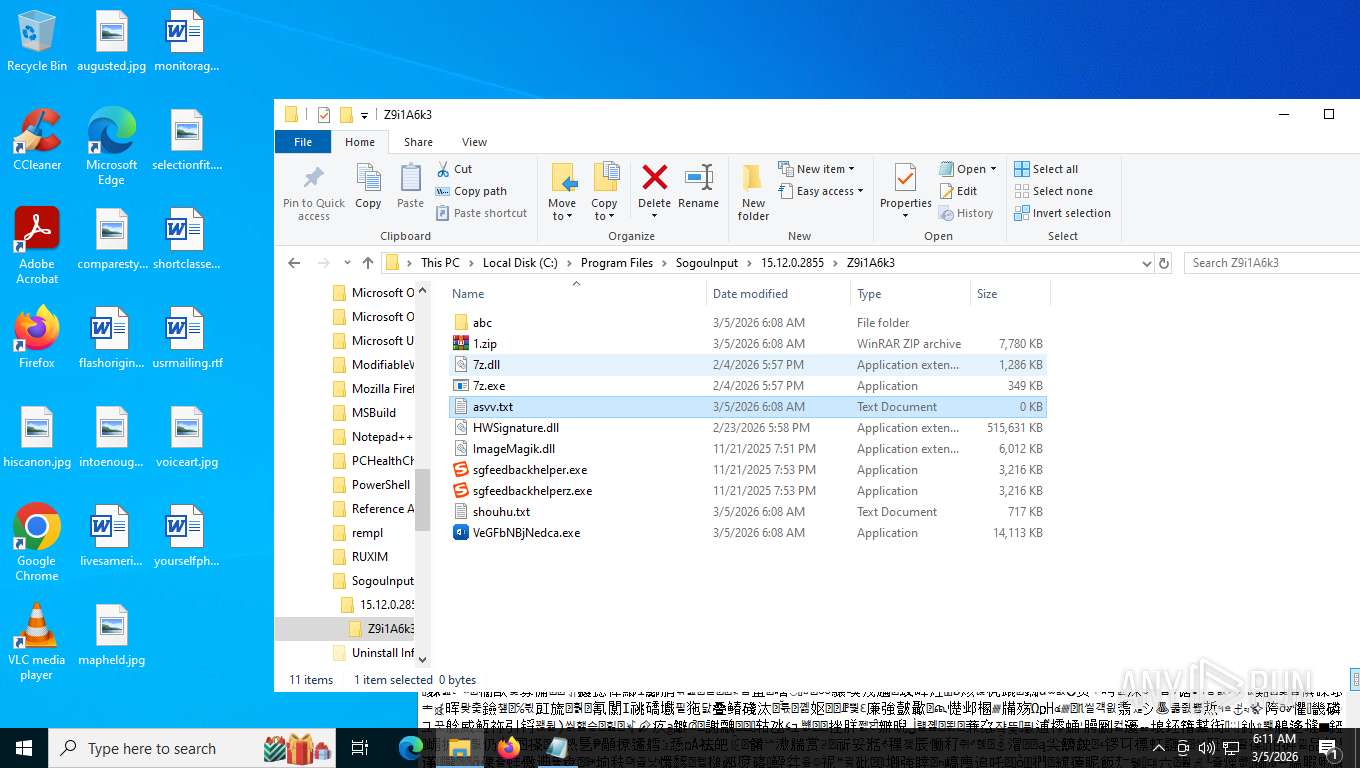The width and height of the screenshot is (1360, 768).
Task: Click the Rename icon
Action: [698, 177]
